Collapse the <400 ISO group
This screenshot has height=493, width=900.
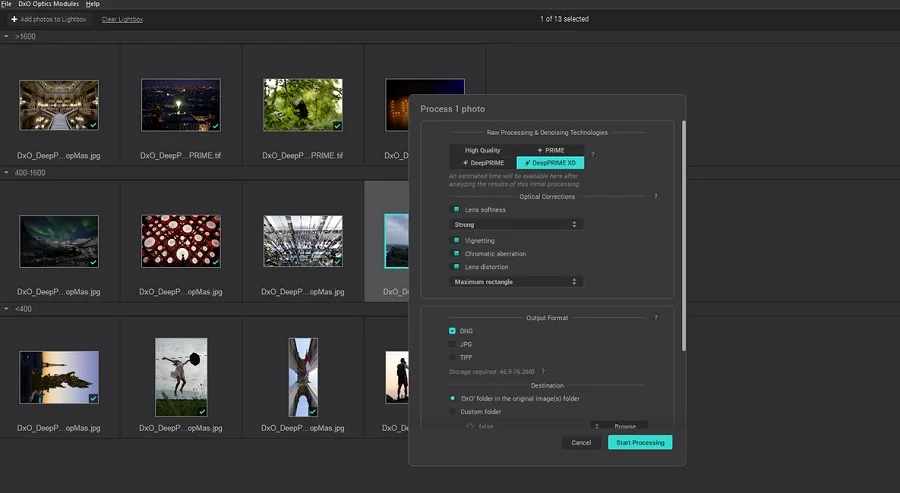6,309
